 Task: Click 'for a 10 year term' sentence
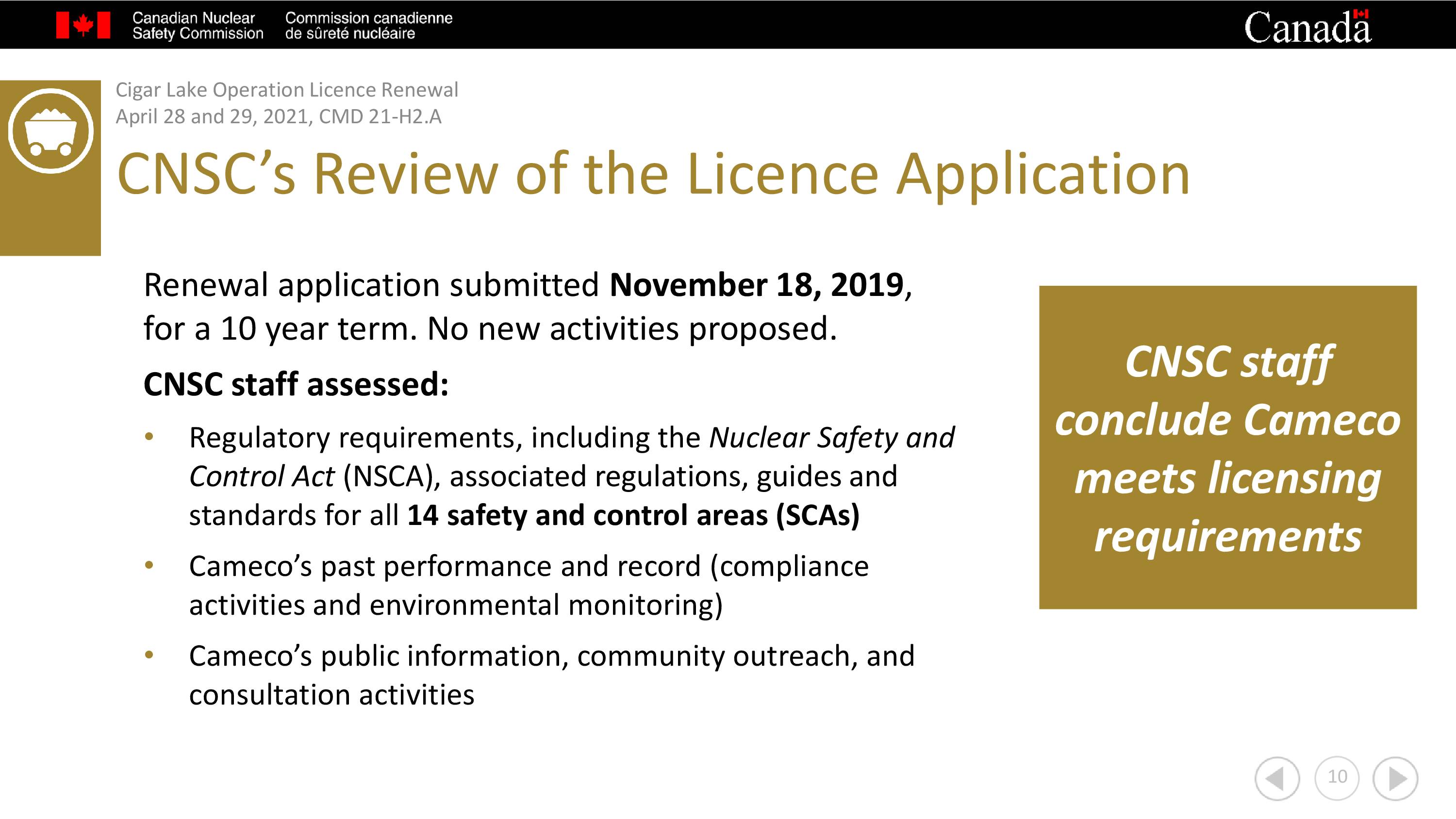pos(490,328)
